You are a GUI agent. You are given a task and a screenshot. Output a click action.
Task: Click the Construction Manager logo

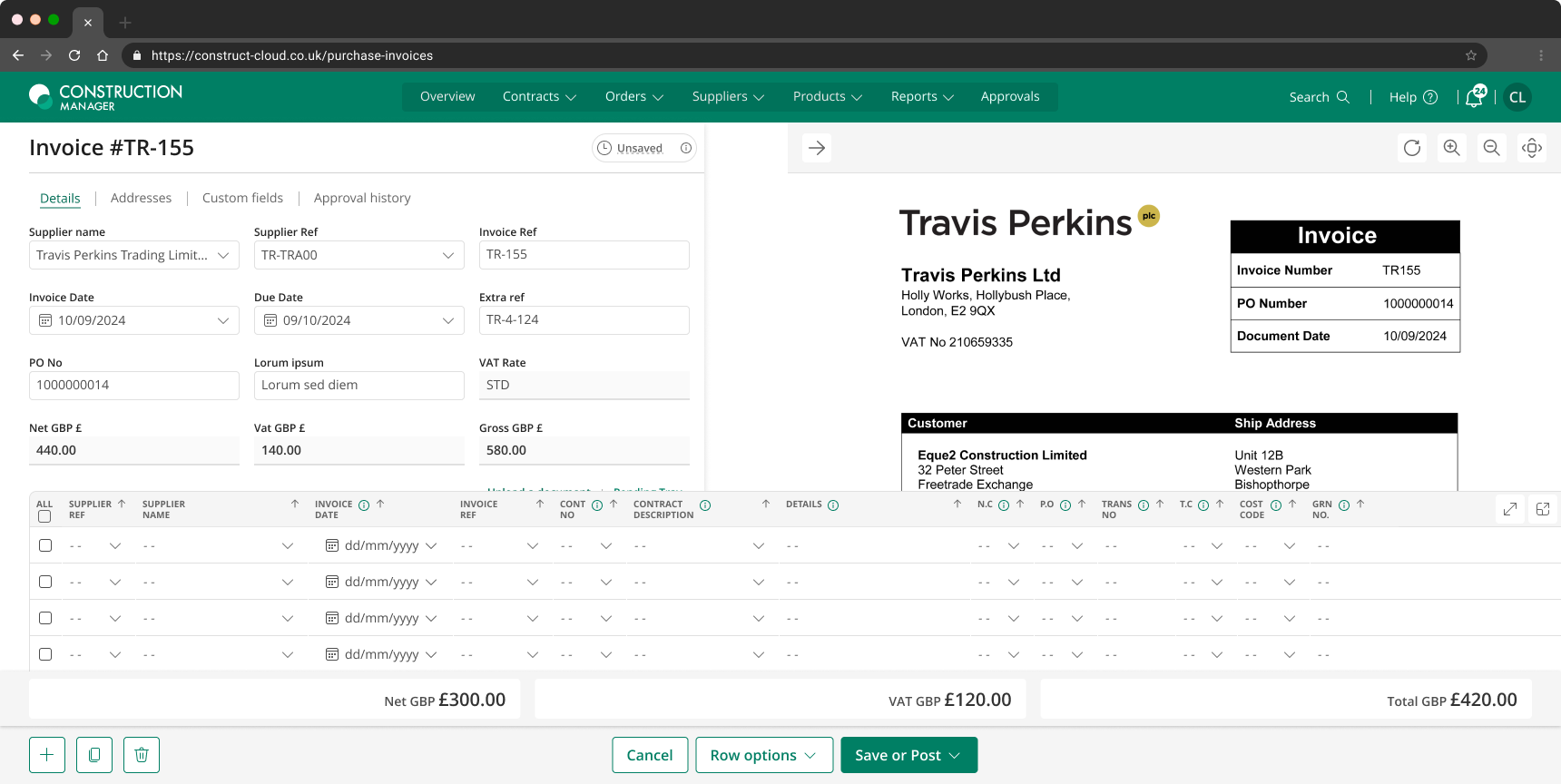coord(105,97)
